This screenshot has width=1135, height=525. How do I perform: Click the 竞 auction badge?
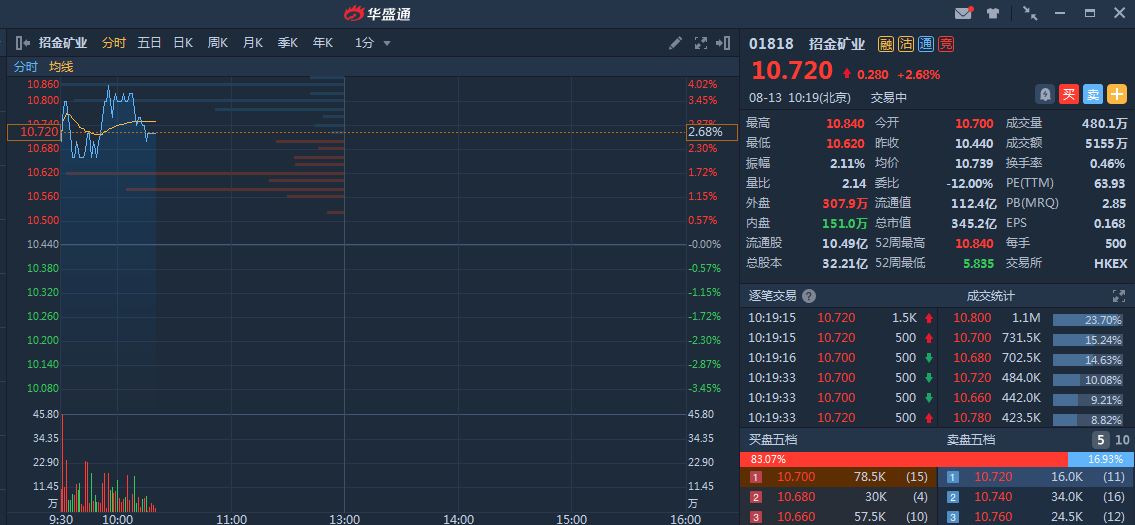[945, 44]
